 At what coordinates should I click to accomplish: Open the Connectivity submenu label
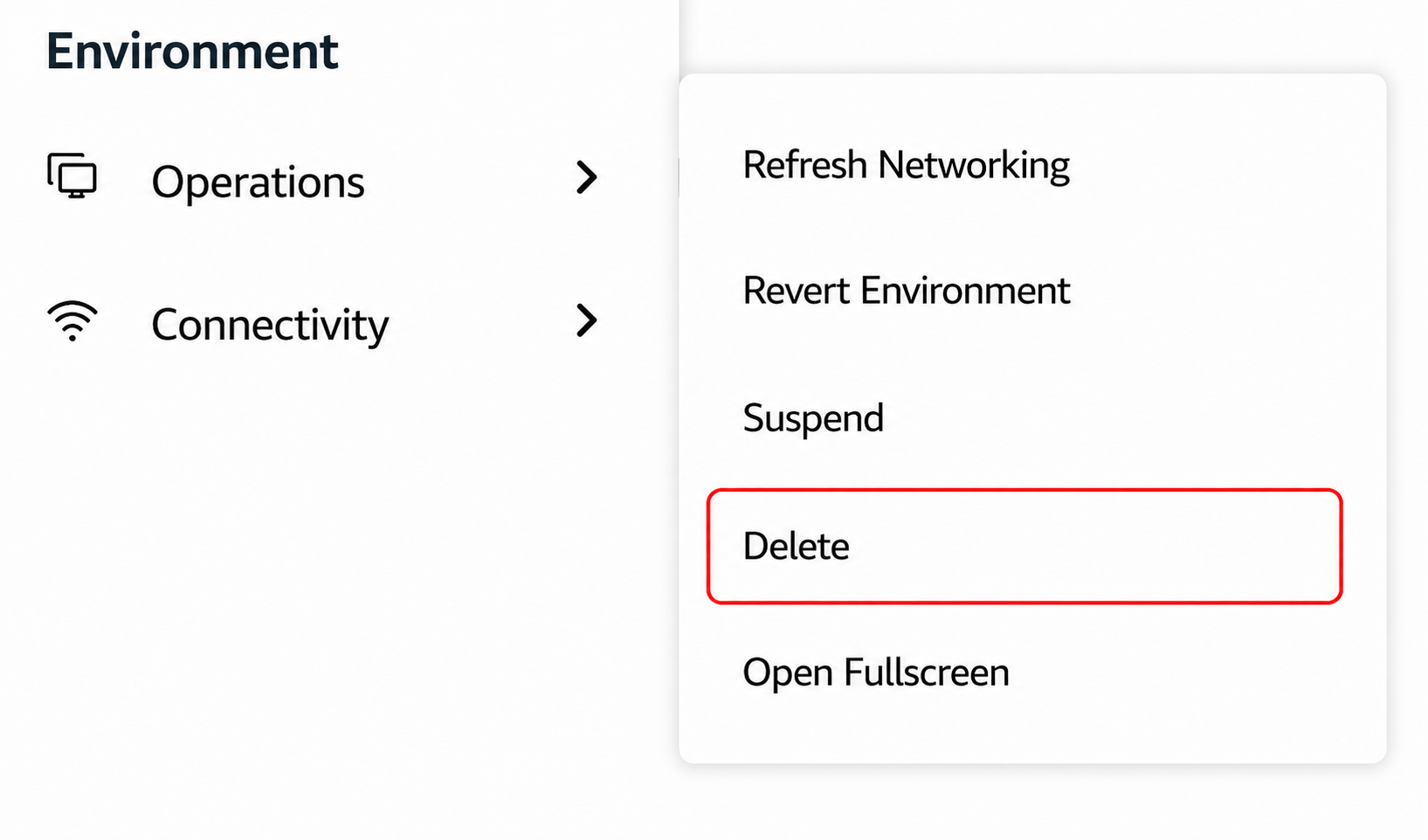(270, 326)
